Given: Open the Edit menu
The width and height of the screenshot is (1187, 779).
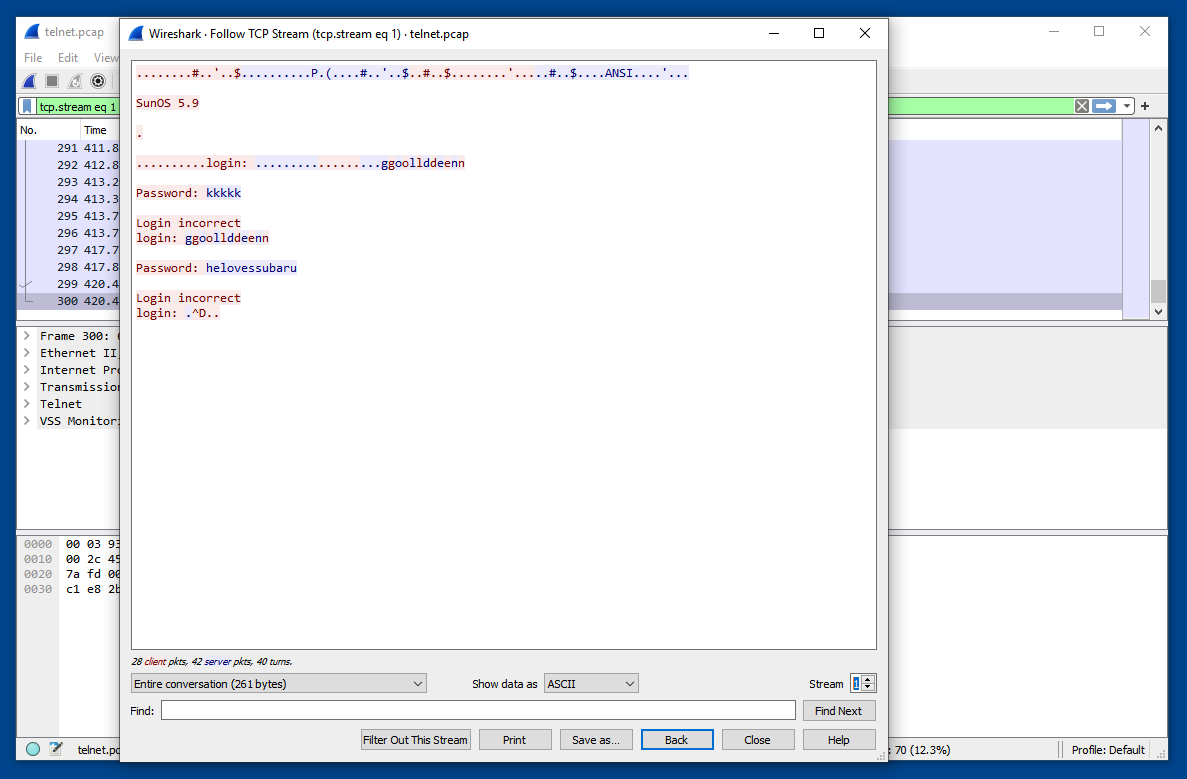Looking at the screenshot, I should point(68,58).
